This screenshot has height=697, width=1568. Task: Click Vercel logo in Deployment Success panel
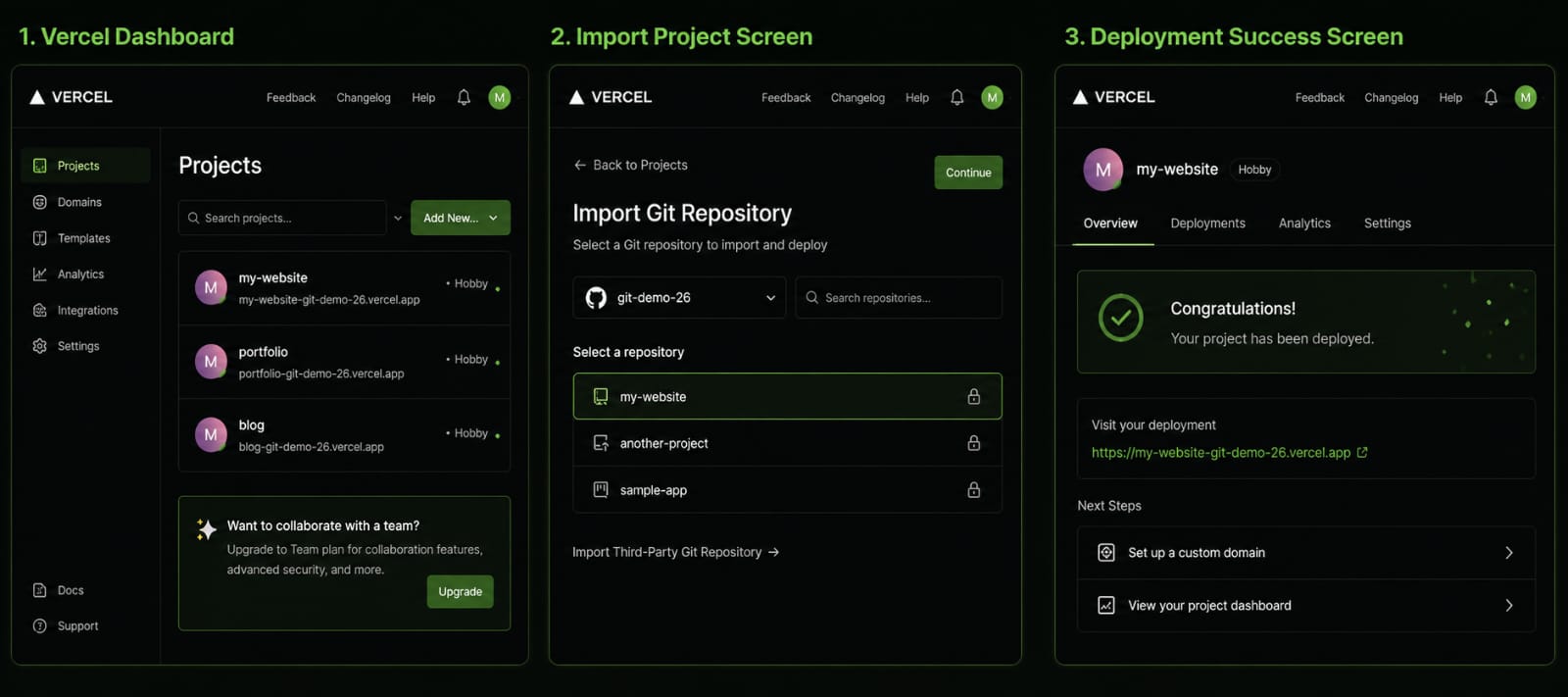click(x=1113, y=97)
